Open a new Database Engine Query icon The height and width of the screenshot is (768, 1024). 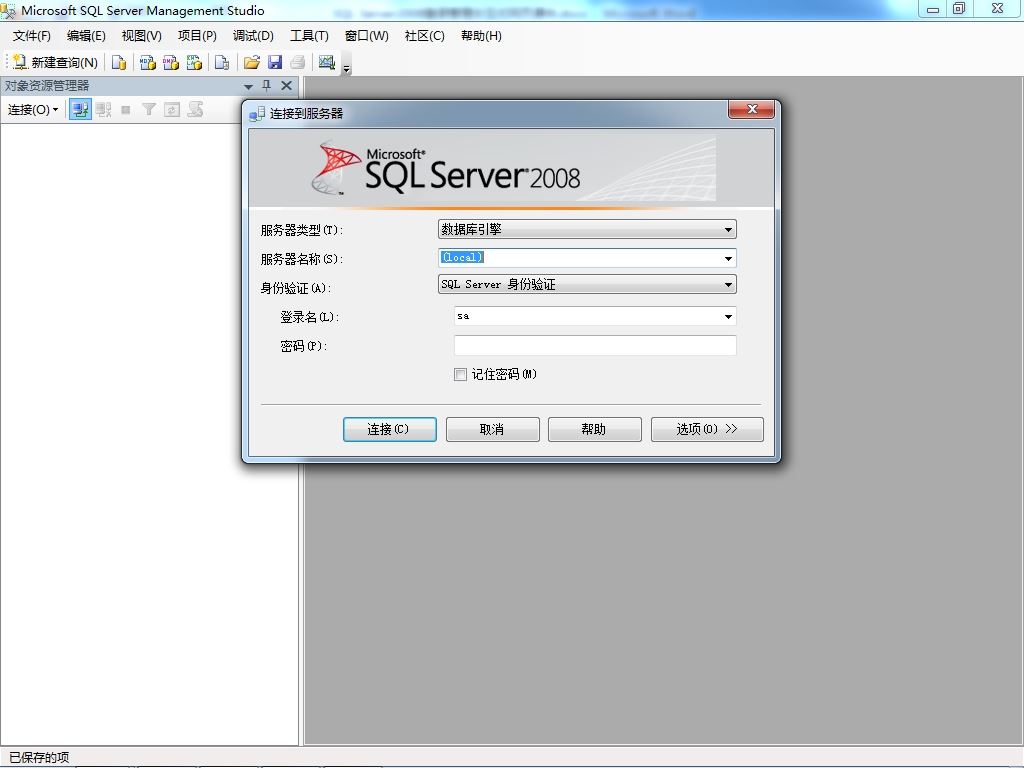coord(119,62)
